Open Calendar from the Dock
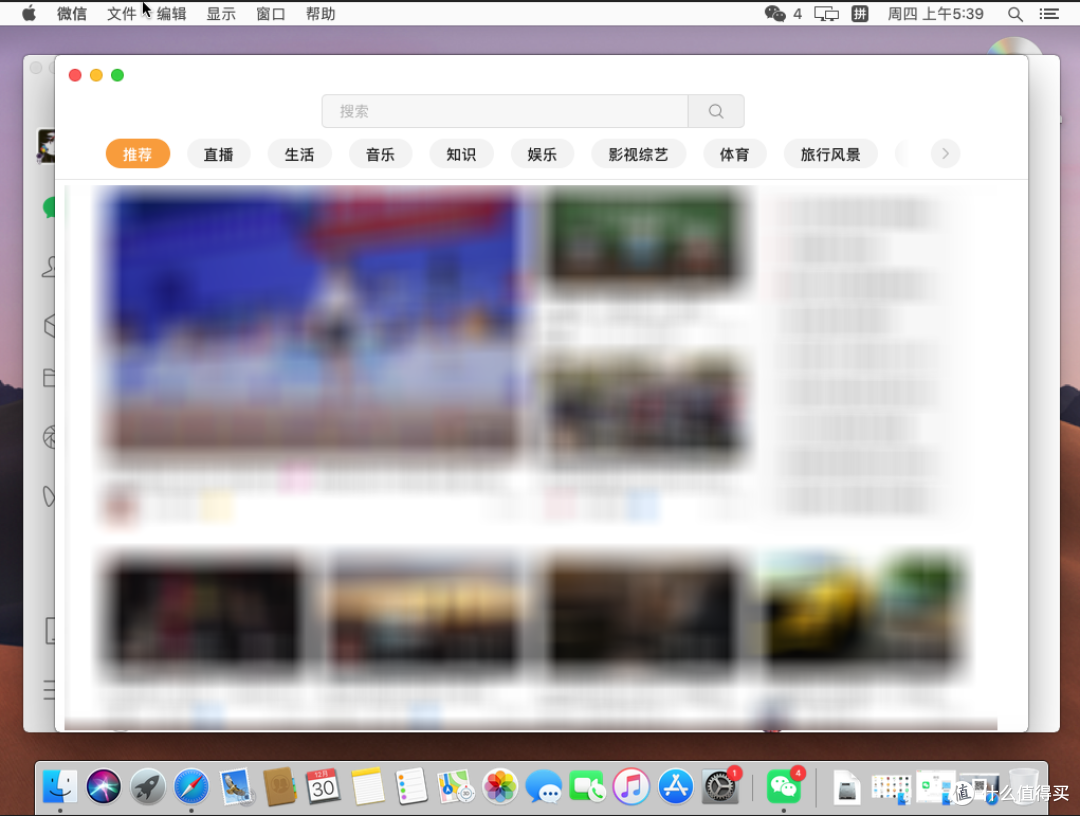This screenshot has width=1080, height=816. click(323, 786)
